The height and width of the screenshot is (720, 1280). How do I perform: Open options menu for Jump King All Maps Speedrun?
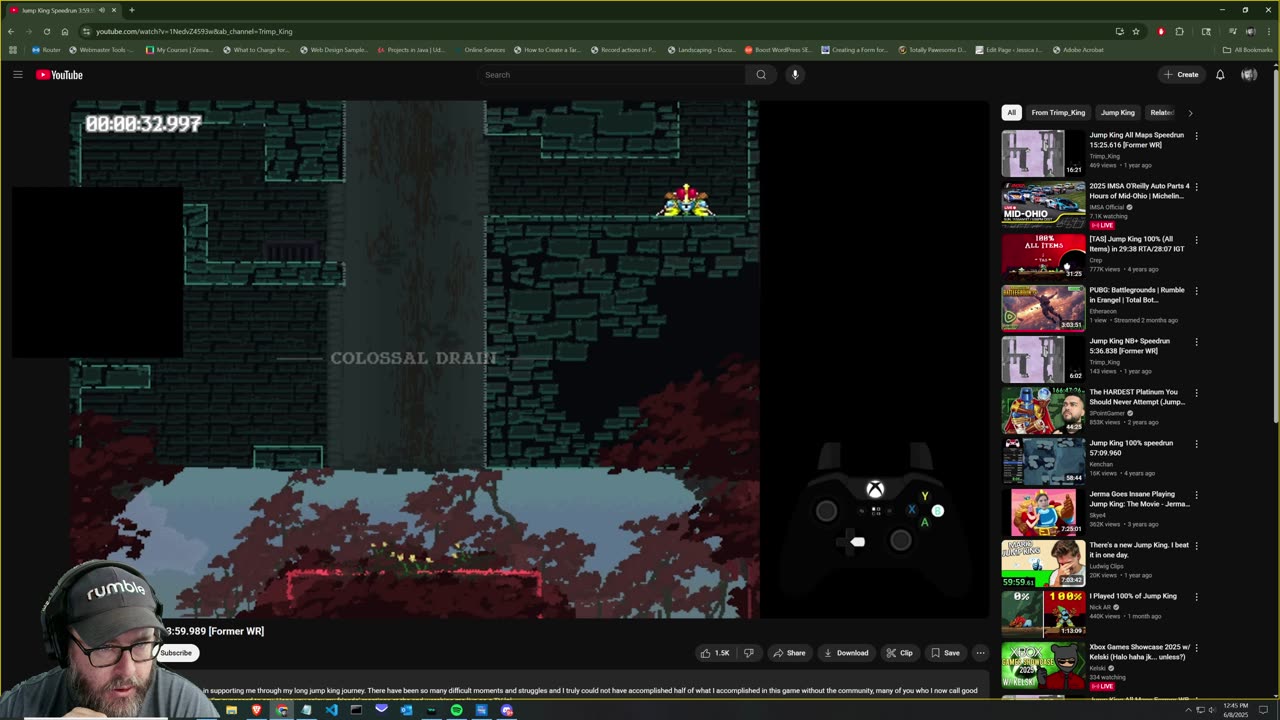pos(1196,136)
